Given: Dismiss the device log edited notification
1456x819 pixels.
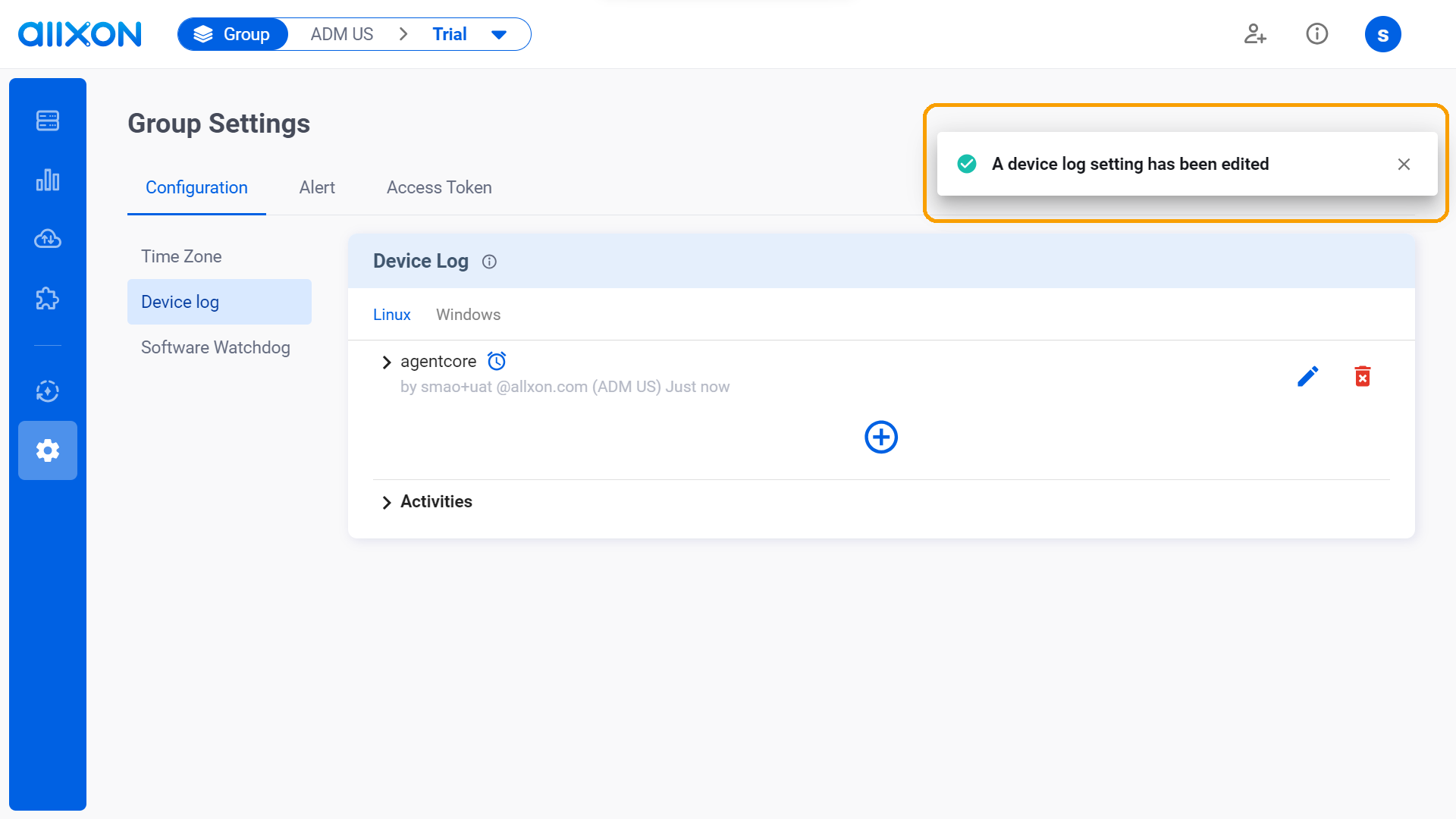Looking at the screenshot, I should click(x=1404, y=165).
